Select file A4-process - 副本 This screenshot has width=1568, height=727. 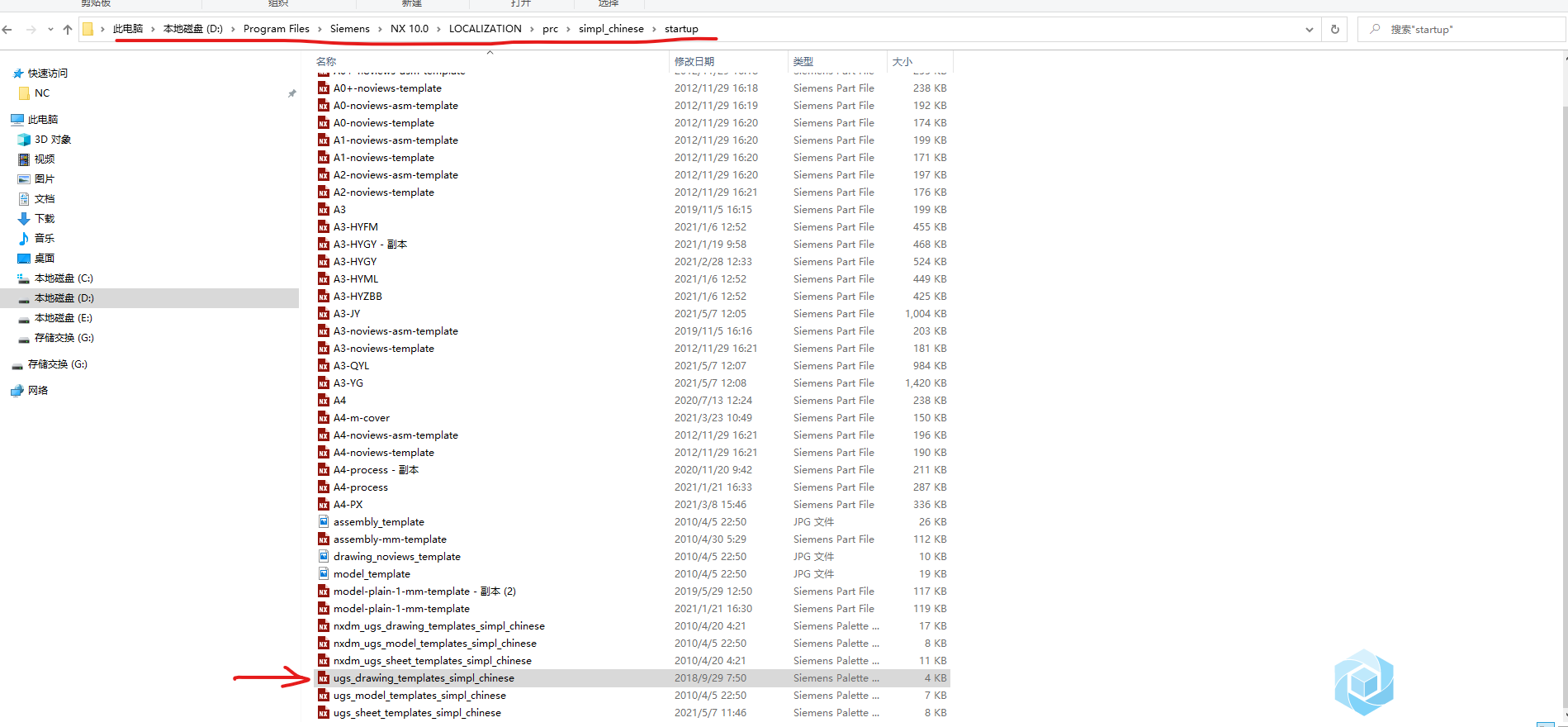pyautogui.click(x=376, y=470)
